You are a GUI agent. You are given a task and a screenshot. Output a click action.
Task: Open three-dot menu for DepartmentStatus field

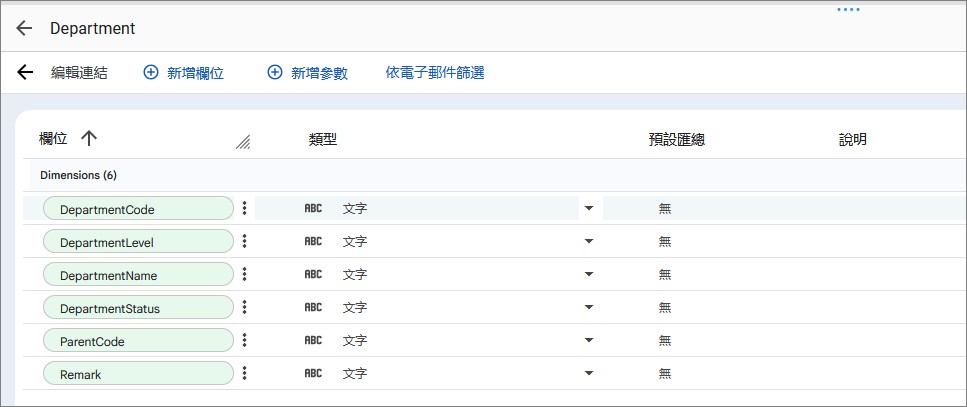click(245, 307)
